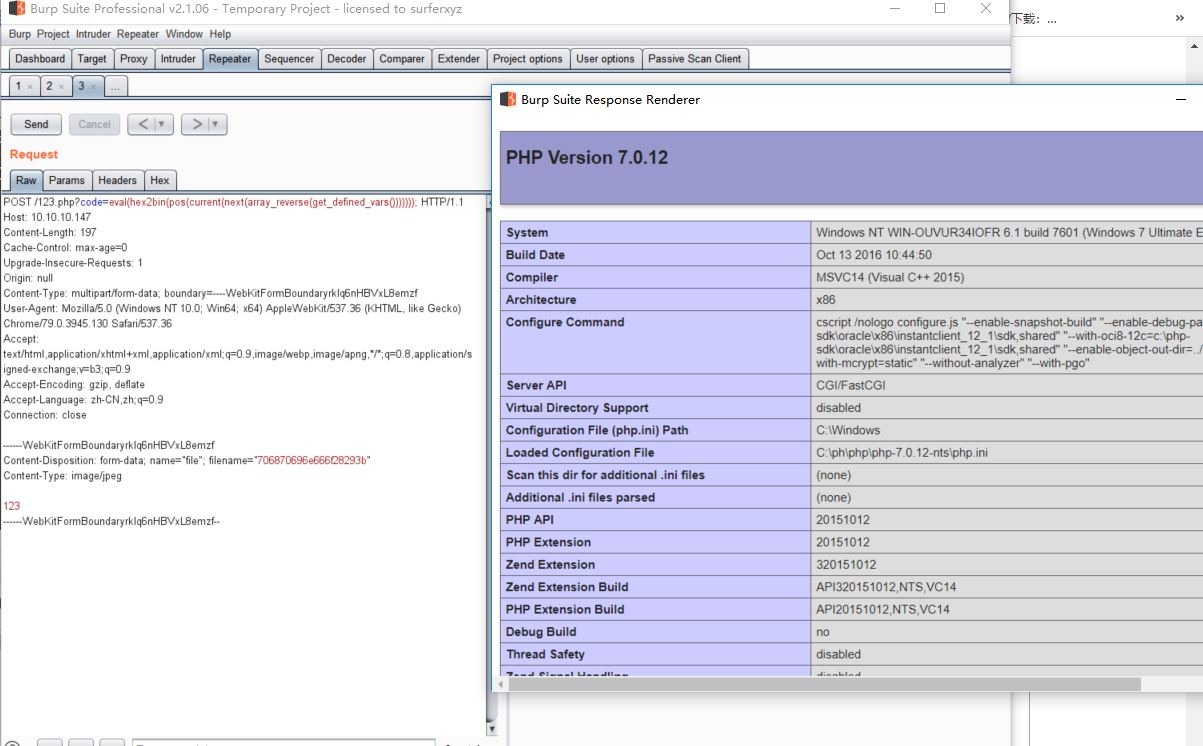Go back with the history left arrow
1203x746 pixels.
[x=143, y=124]
